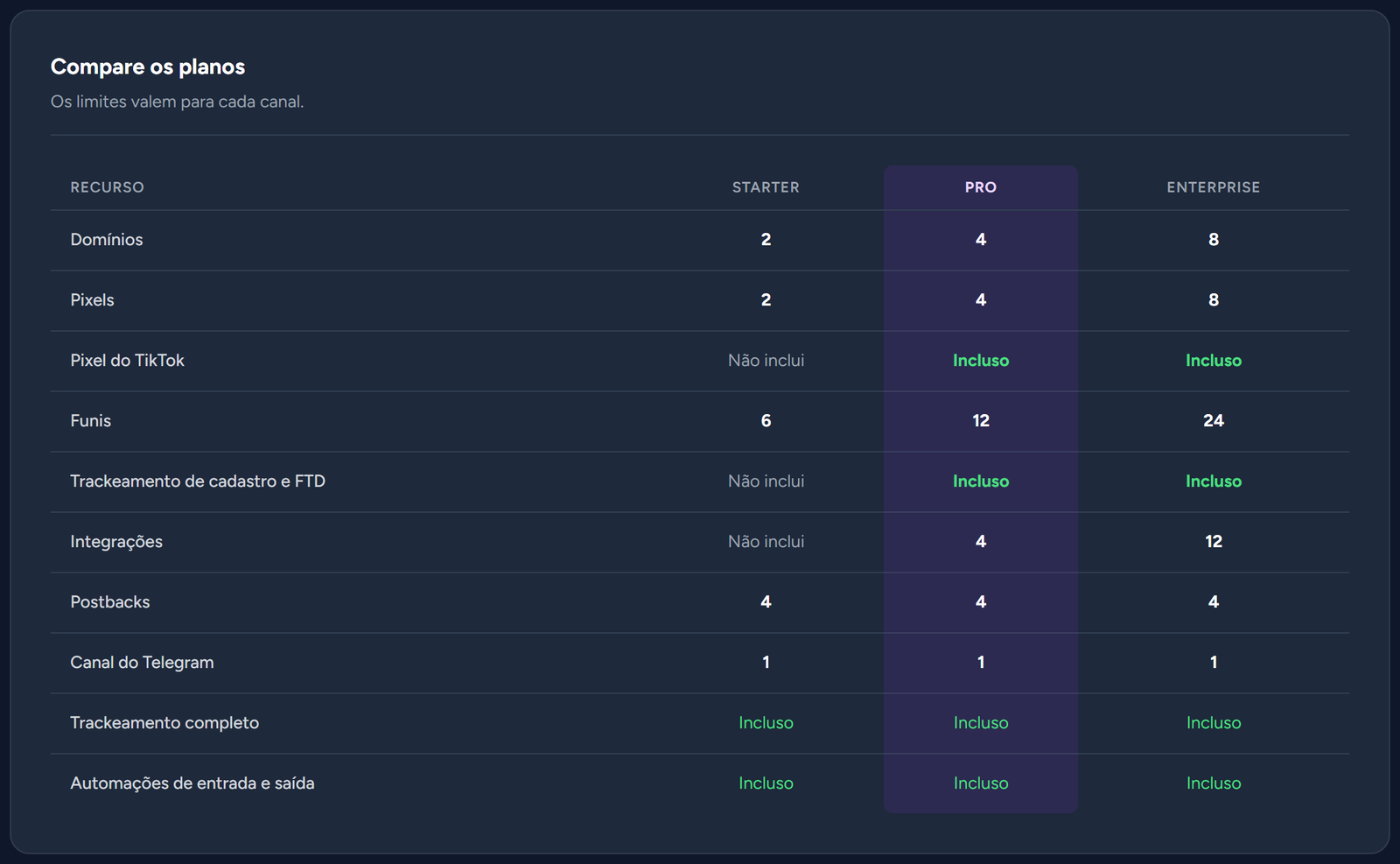Screen dimensions: 1400x864
Task: Click Pro value 4 in Pixels row
Action: (x=981, y=299)
